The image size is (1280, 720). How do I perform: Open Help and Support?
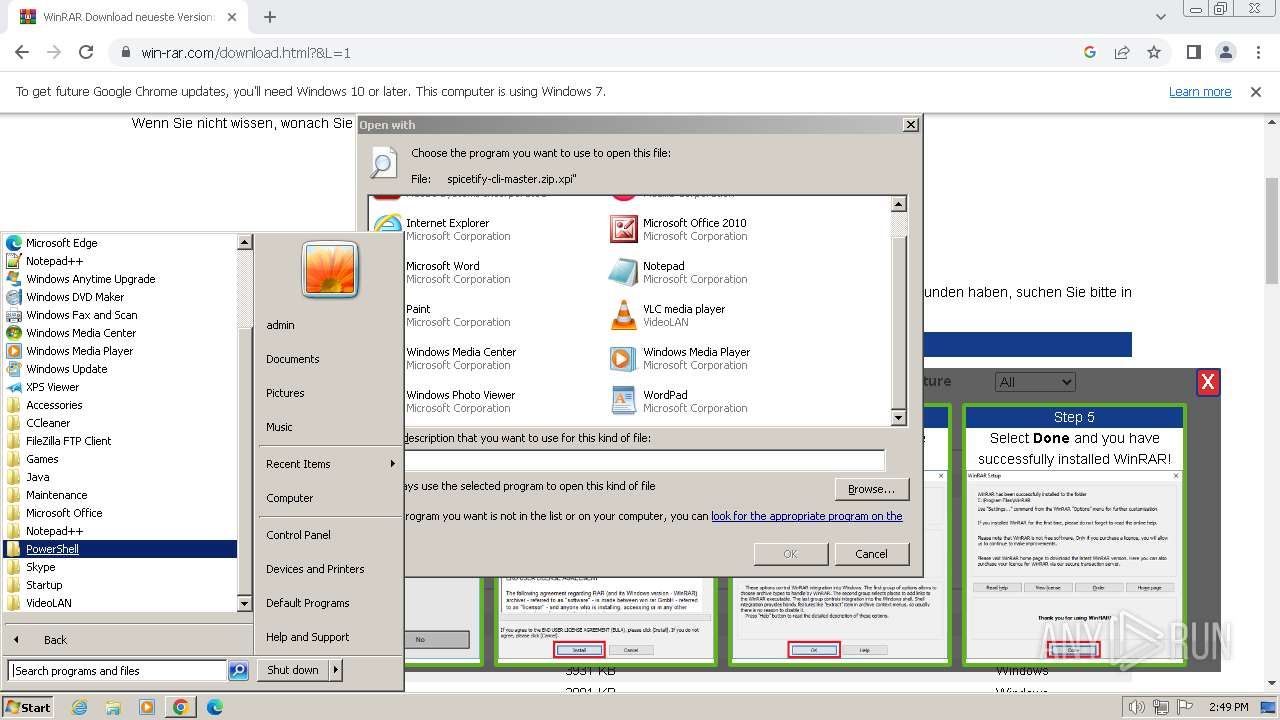[308, 637]
